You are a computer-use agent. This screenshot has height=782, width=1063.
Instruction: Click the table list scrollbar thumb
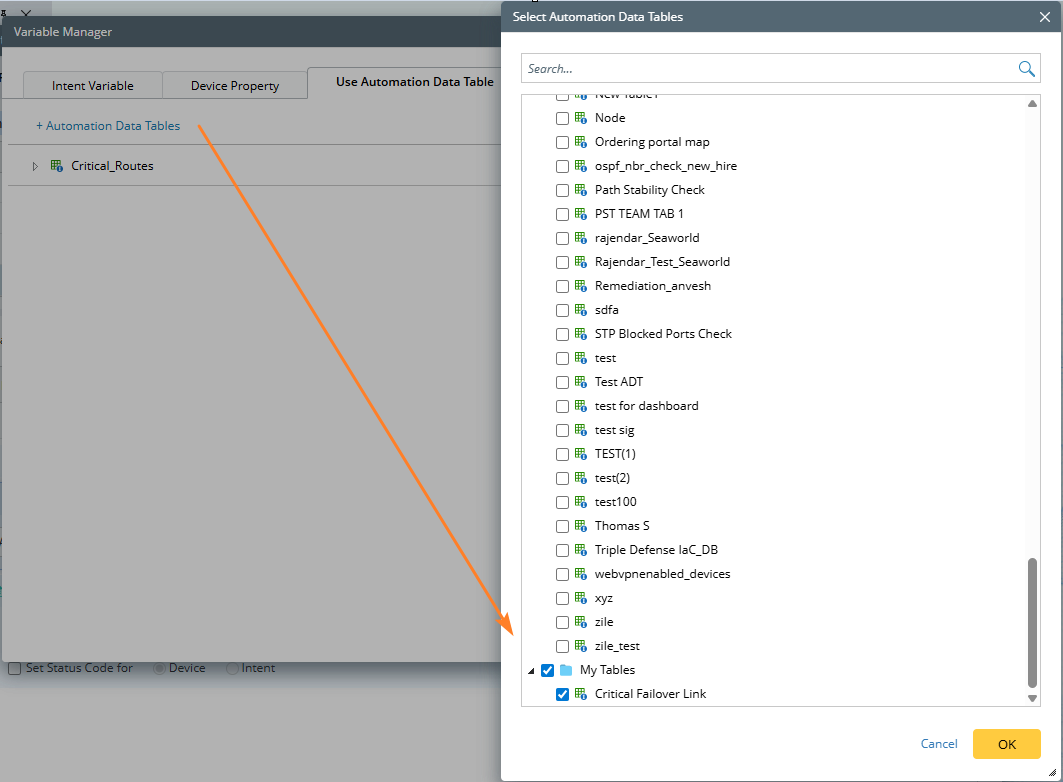[x=1032, y=623]
